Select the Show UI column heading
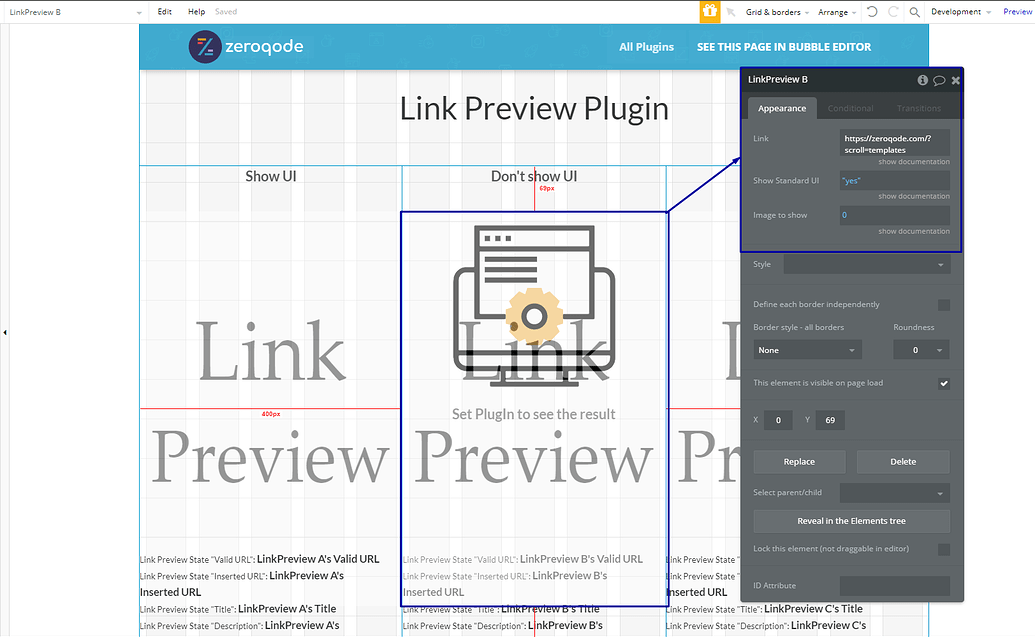Viewport: 1035px width, 637px height. tap(271, 176)
